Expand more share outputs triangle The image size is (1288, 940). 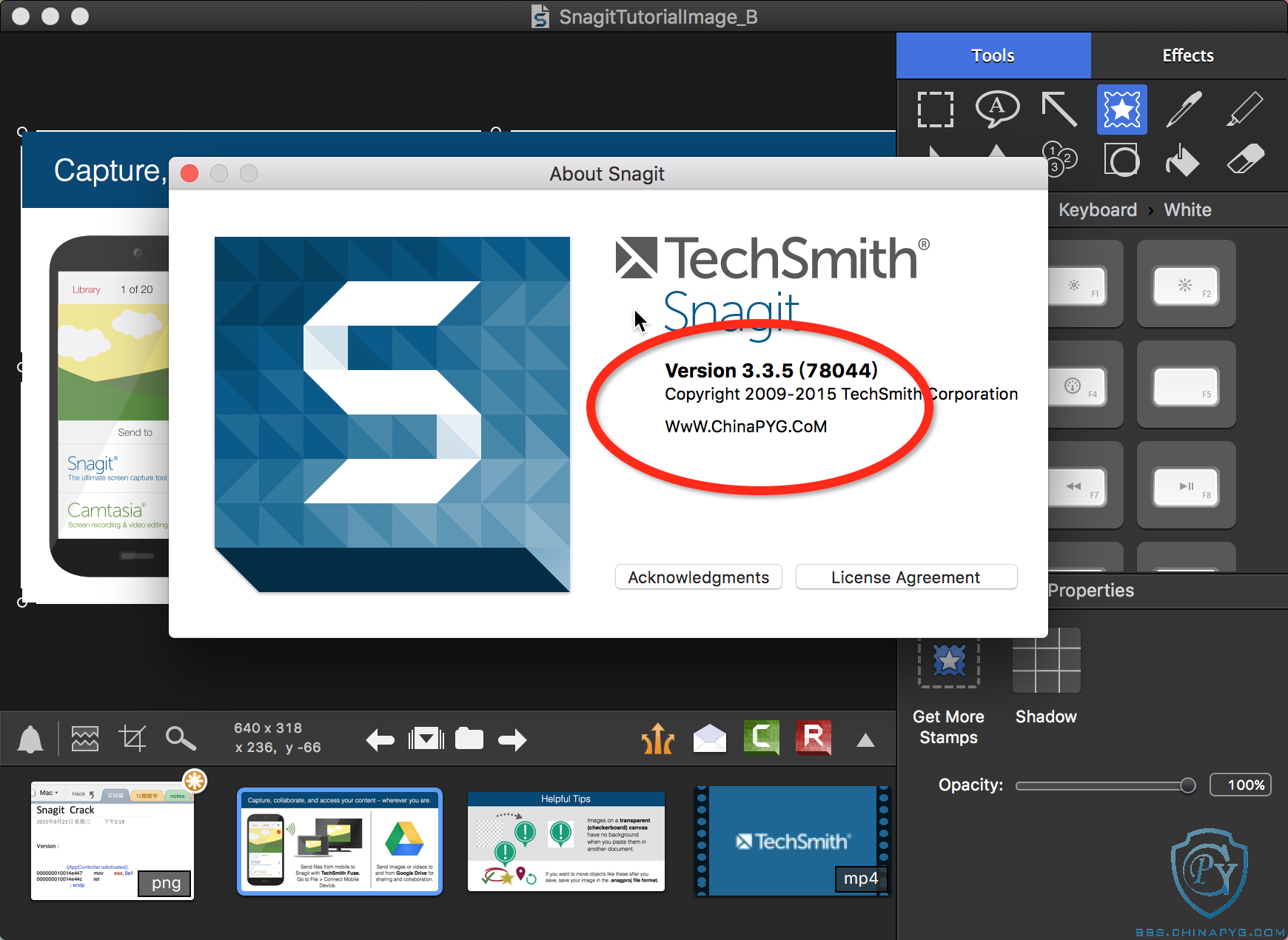pos(865,740)
